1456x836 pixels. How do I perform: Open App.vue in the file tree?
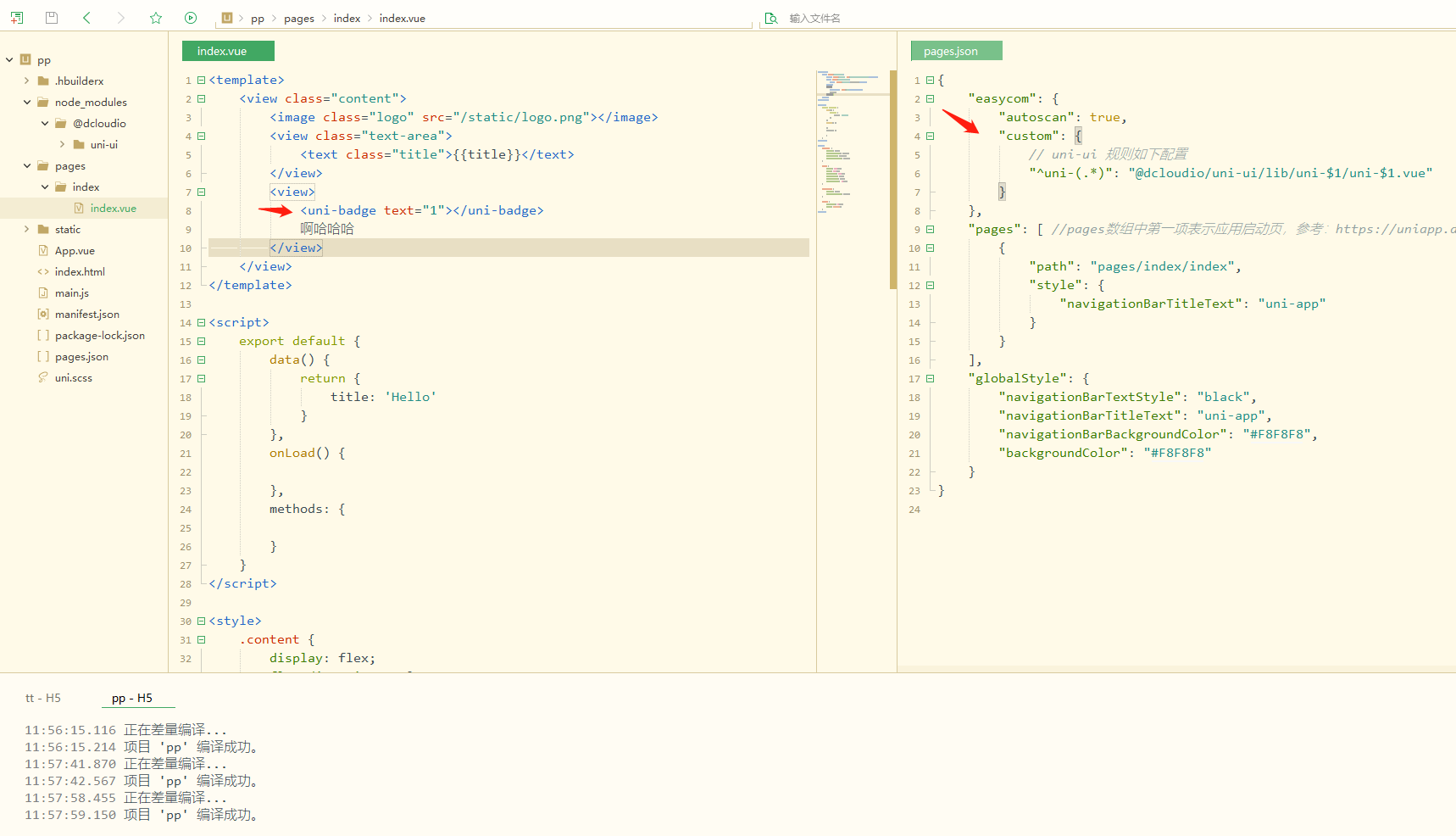point(75,251)
